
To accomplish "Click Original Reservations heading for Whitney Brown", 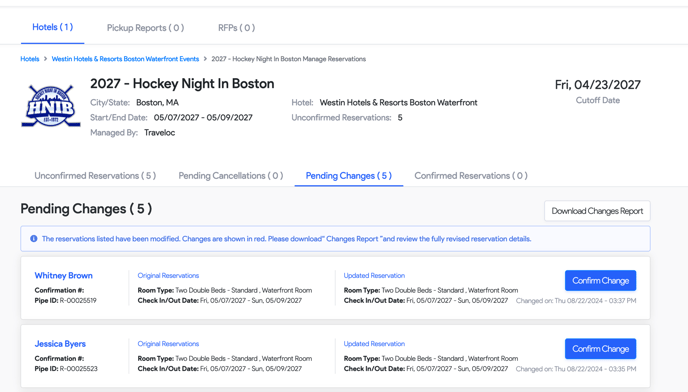I will (168, 276).
